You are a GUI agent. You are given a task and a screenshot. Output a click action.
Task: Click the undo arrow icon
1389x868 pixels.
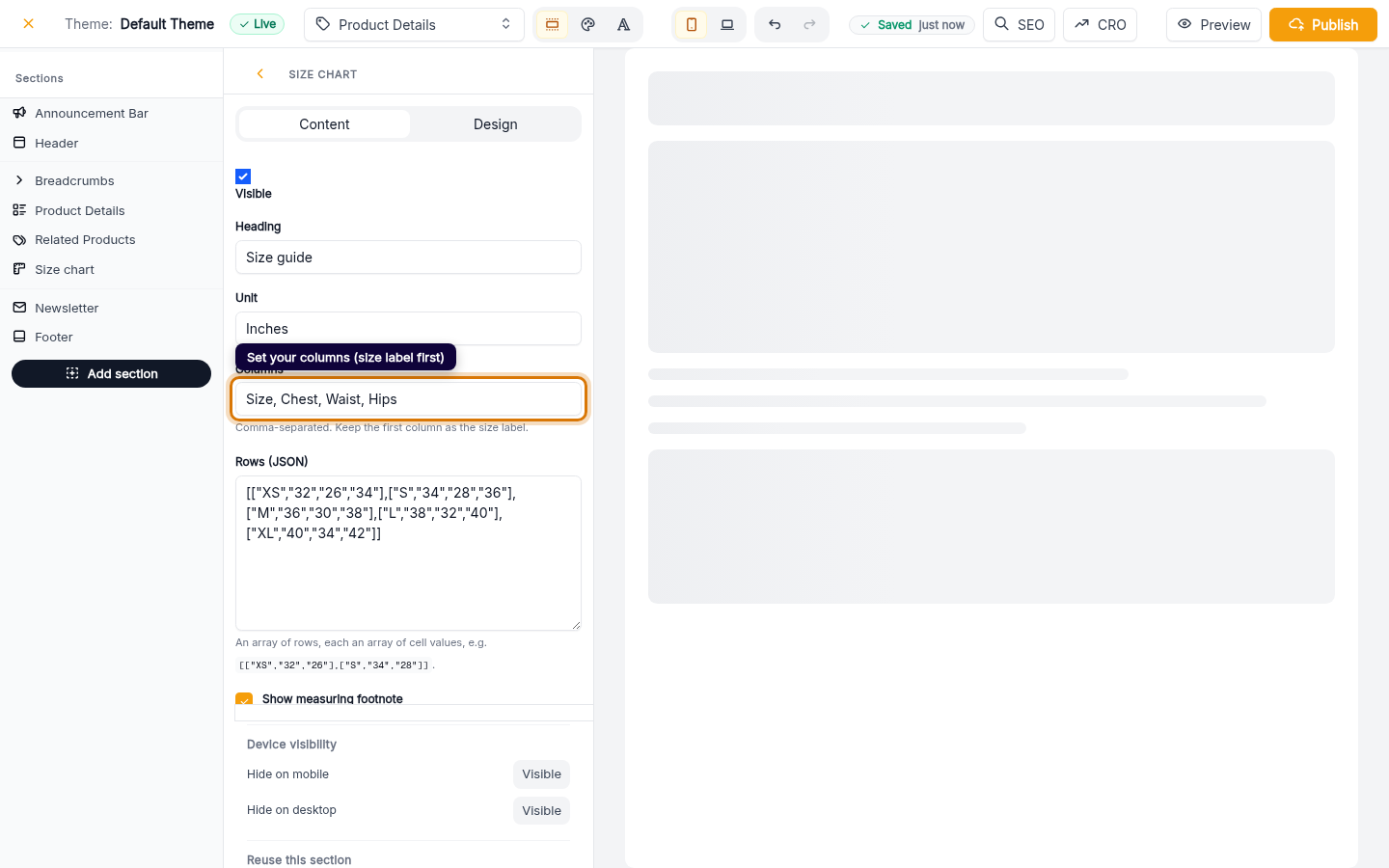point(775,24)
